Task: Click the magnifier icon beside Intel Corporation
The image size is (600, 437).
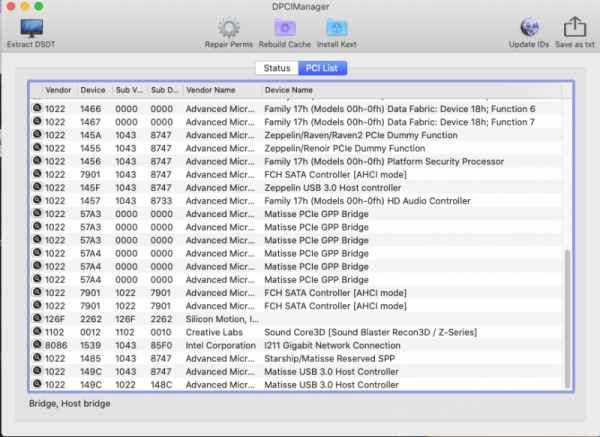Action: point(37,345)
